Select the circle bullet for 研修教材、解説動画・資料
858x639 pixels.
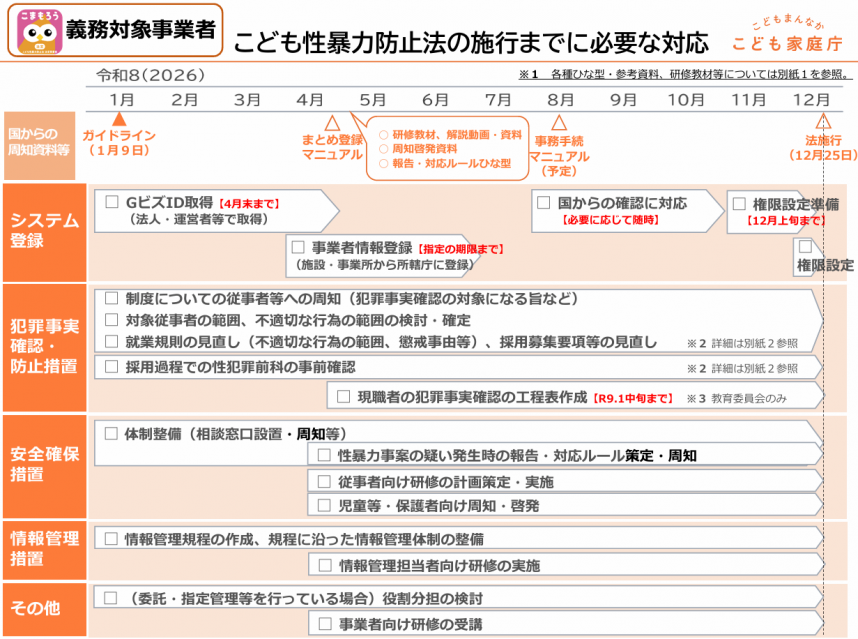click(x=384, y=135)
